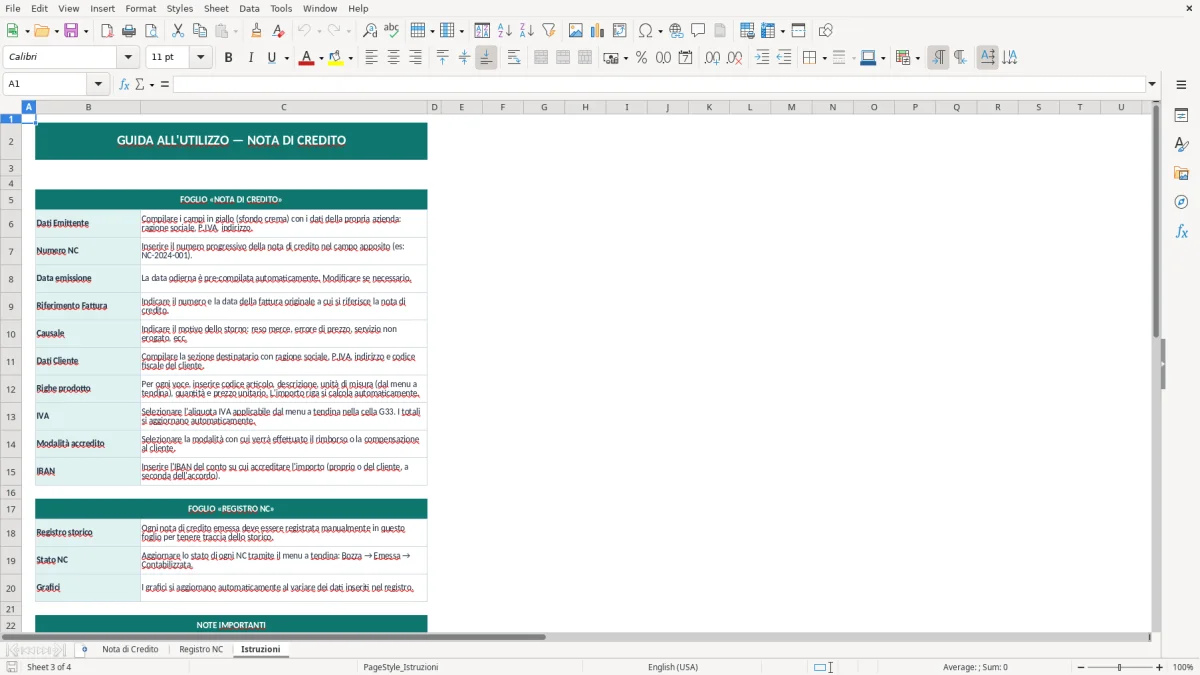
Task: Open the Data menu
Action: coord(249,8)
